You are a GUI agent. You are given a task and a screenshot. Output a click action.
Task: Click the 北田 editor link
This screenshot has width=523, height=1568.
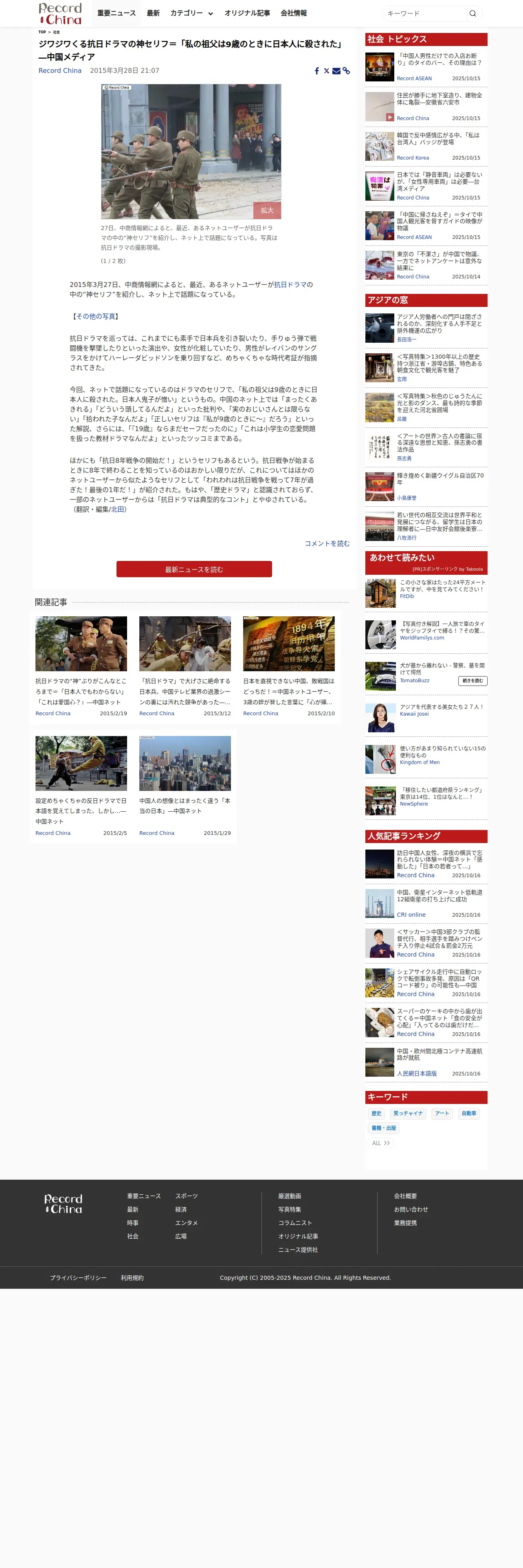click(117, 510)
